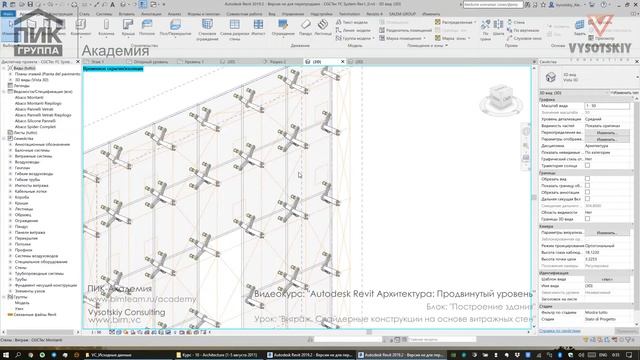The image size is (640, 360).
Task: Open the Системы (Systems) ribbon tab
Action: tap(104, 14)
